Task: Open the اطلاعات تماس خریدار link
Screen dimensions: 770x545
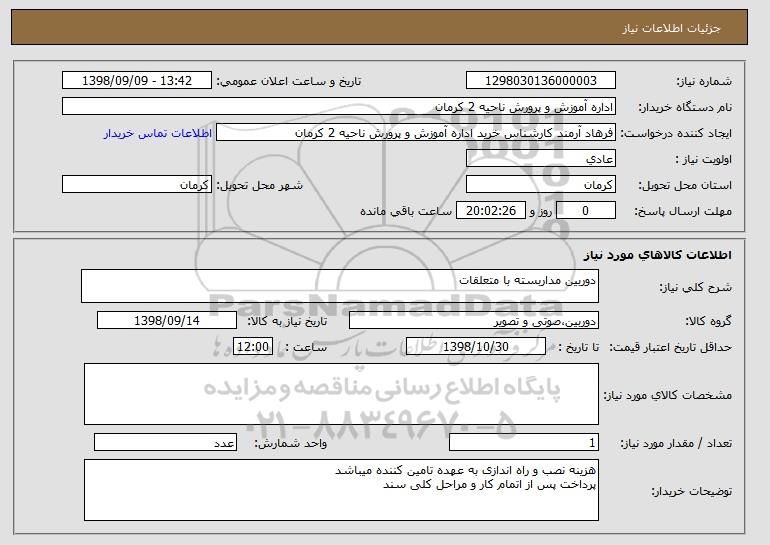Action: pos(158,133)
